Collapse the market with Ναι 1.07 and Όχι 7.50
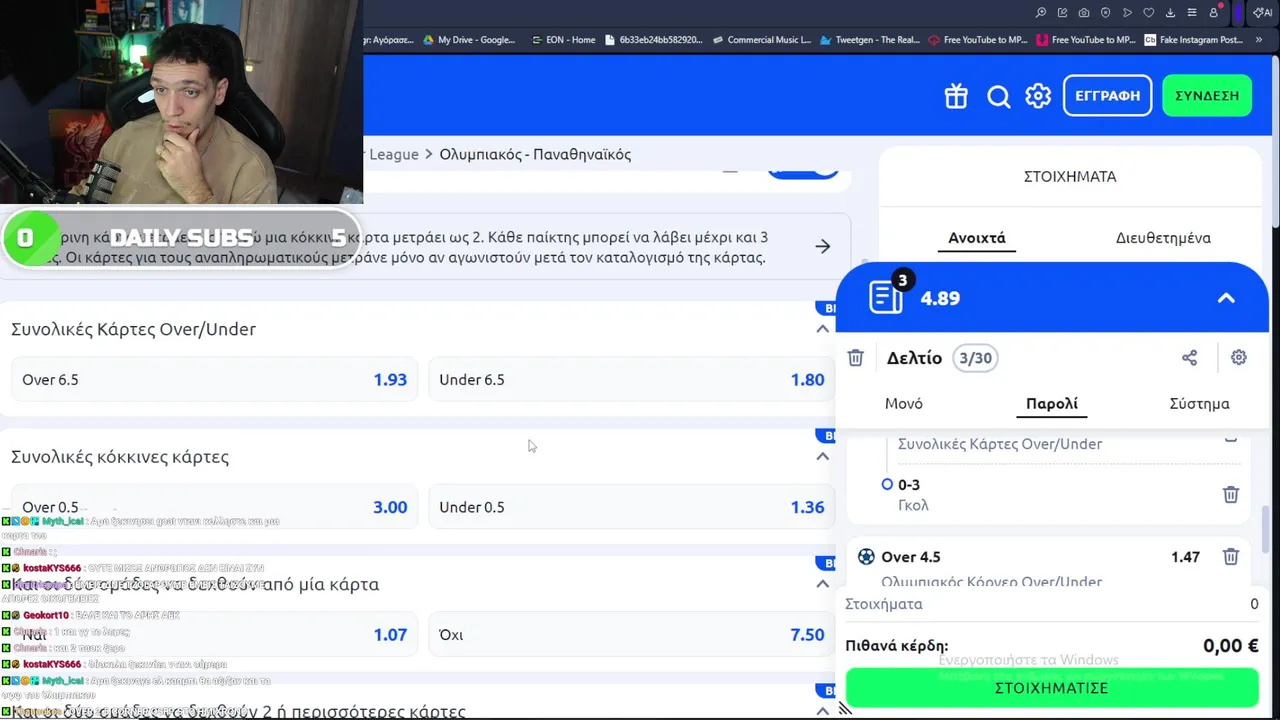The width and height of the screenshot is (1280, 720). [823, 583]
